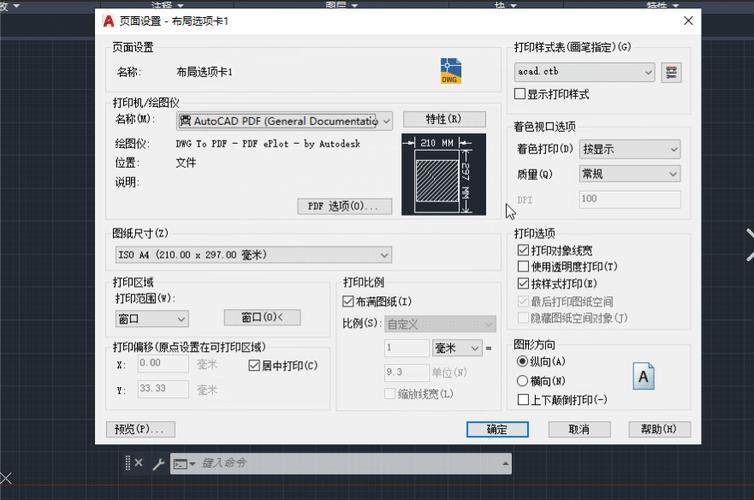Click the 窗口(O)< button
This screenshot has height=500, width=754.
[262, 317]
